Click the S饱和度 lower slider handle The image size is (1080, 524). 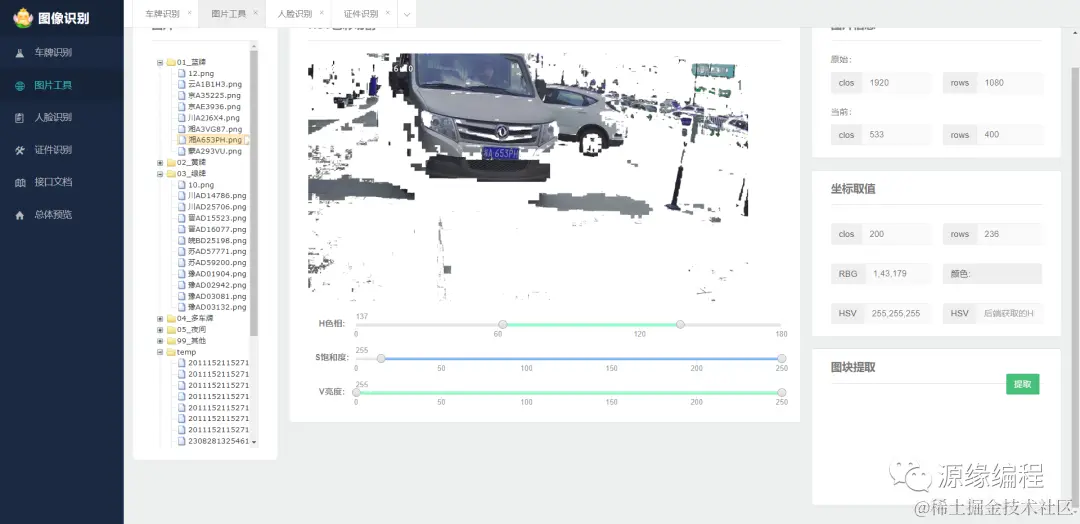point(382,358)
